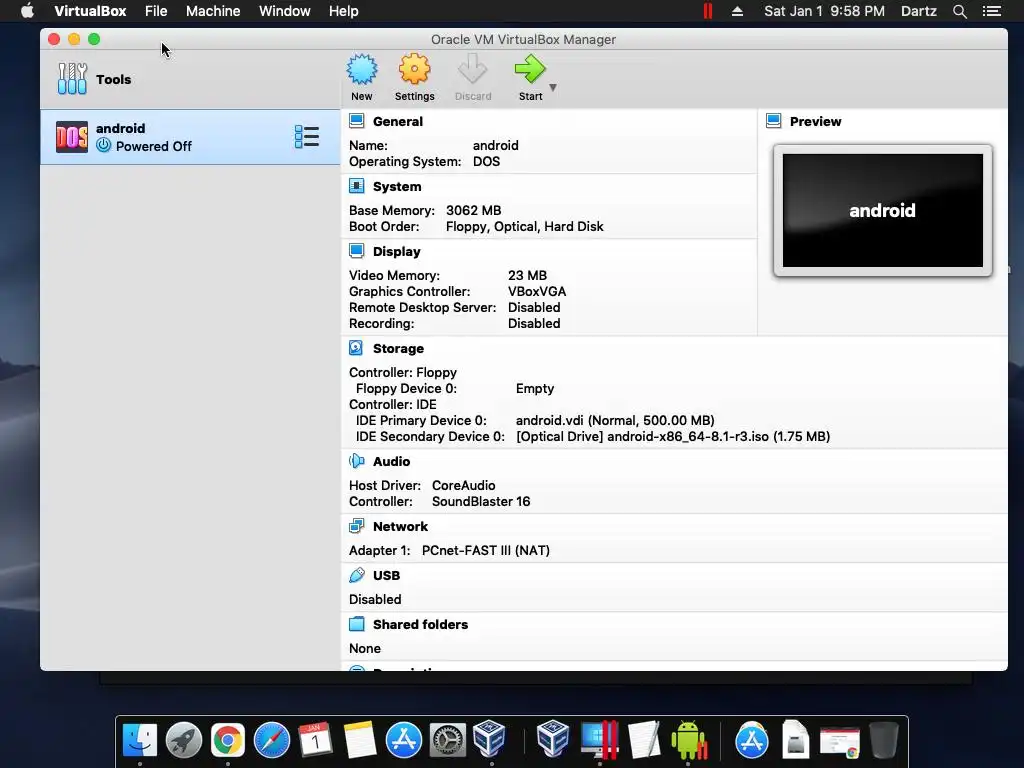Open the VirtualBox app menu
This screenshot has width=1024, height=768.
click(90, 11)
